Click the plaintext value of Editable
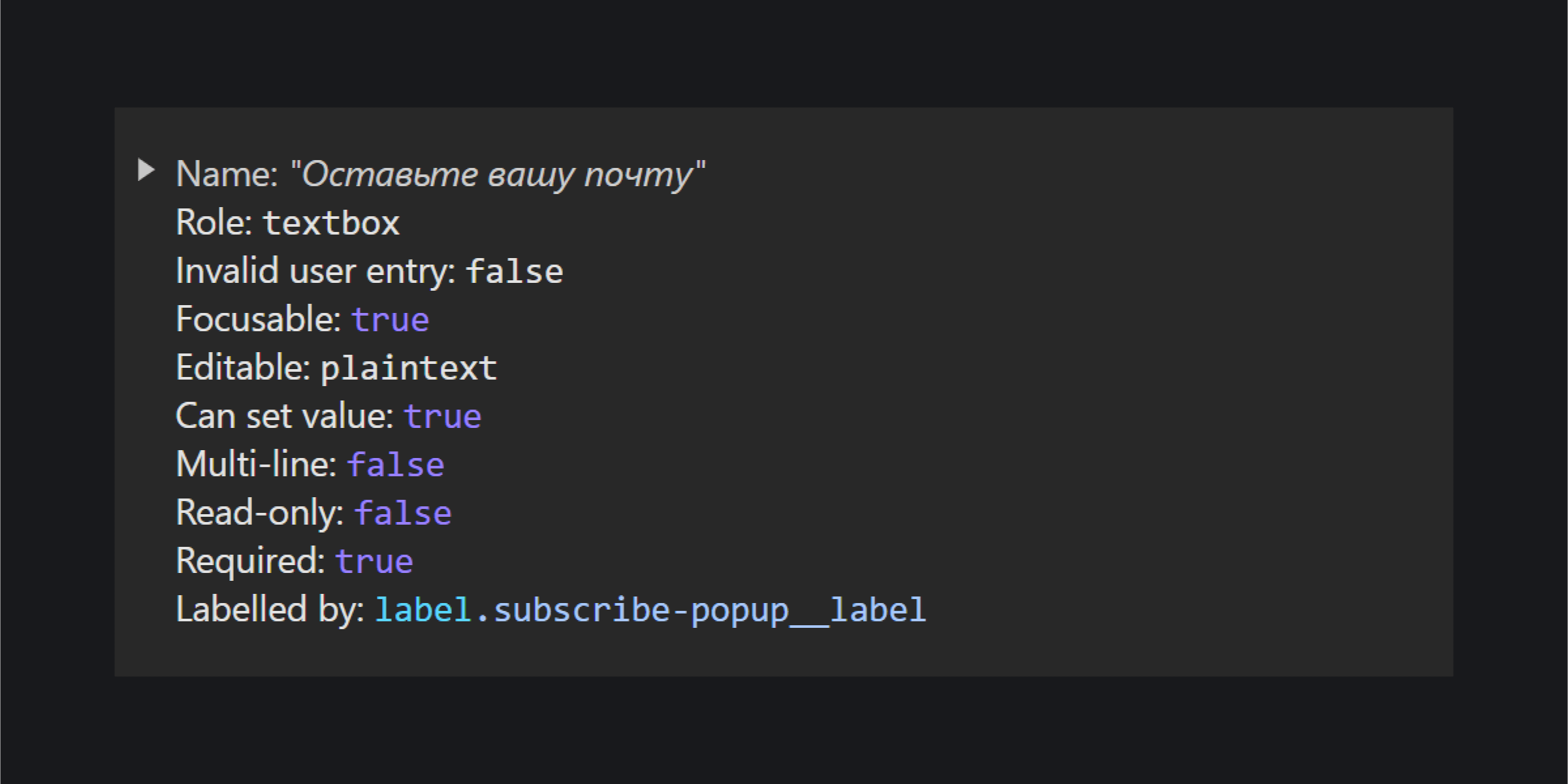Image resolution: width=1568 pixels, height=784 pixels. pyautogui.click(x=408, y=368)
